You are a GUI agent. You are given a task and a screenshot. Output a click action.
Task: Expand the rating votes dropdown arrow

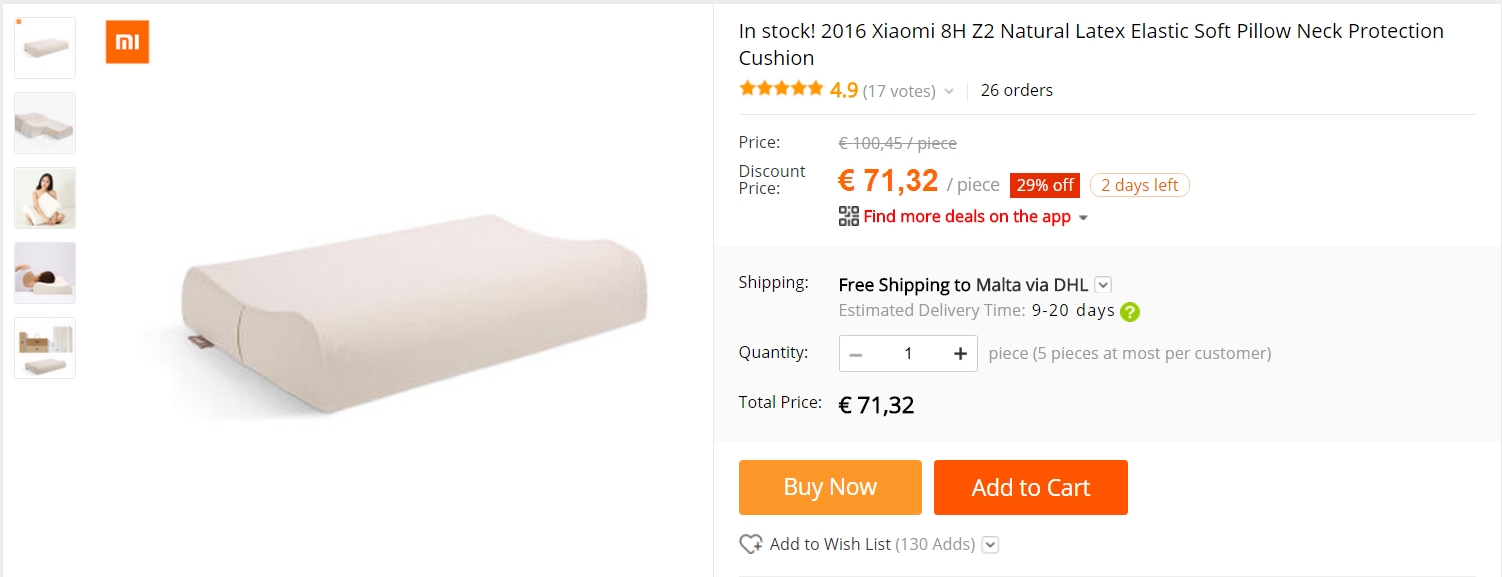pos(949,92)
